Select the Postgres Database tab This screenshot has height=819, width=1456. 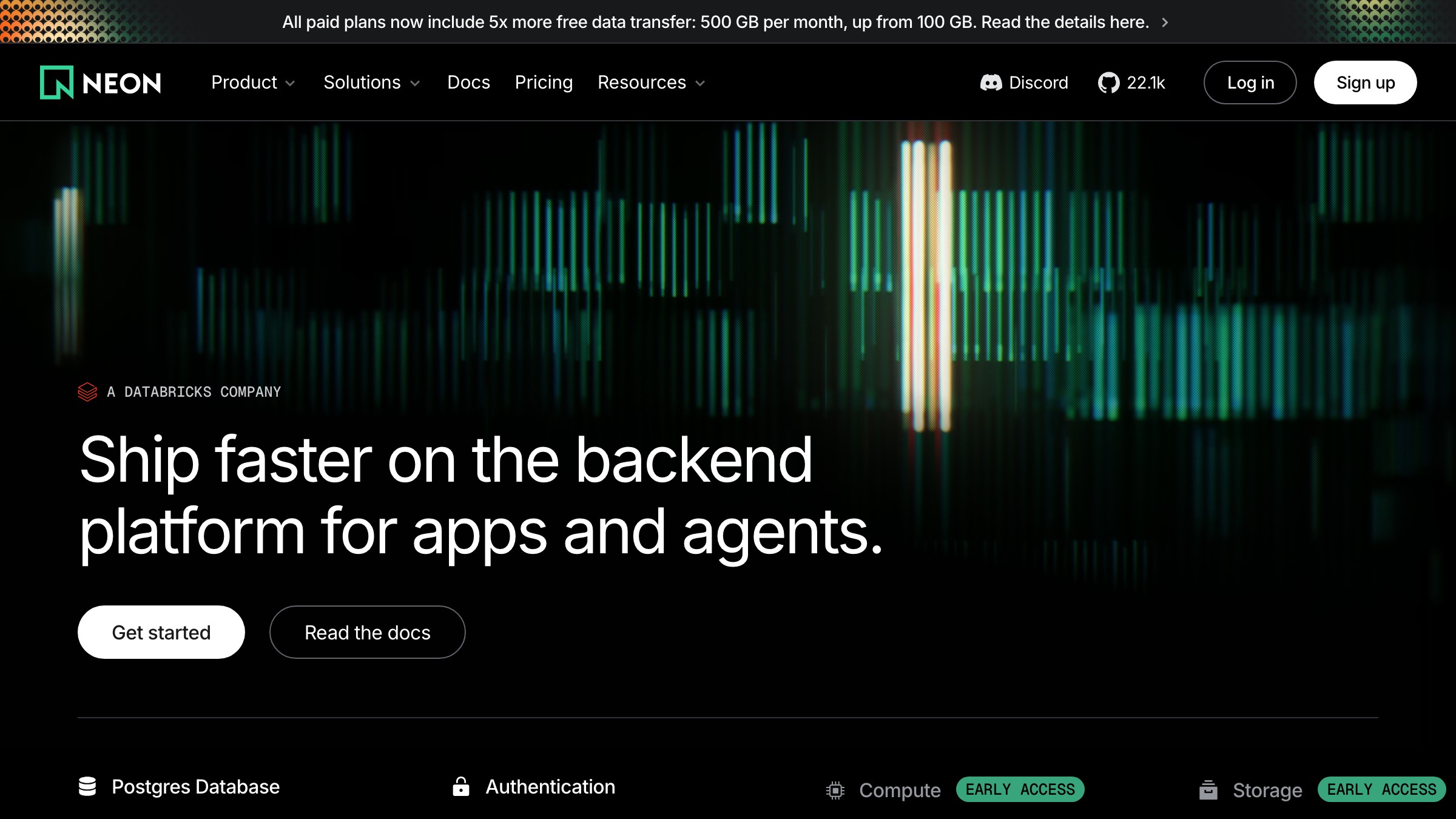pos(180,787)
